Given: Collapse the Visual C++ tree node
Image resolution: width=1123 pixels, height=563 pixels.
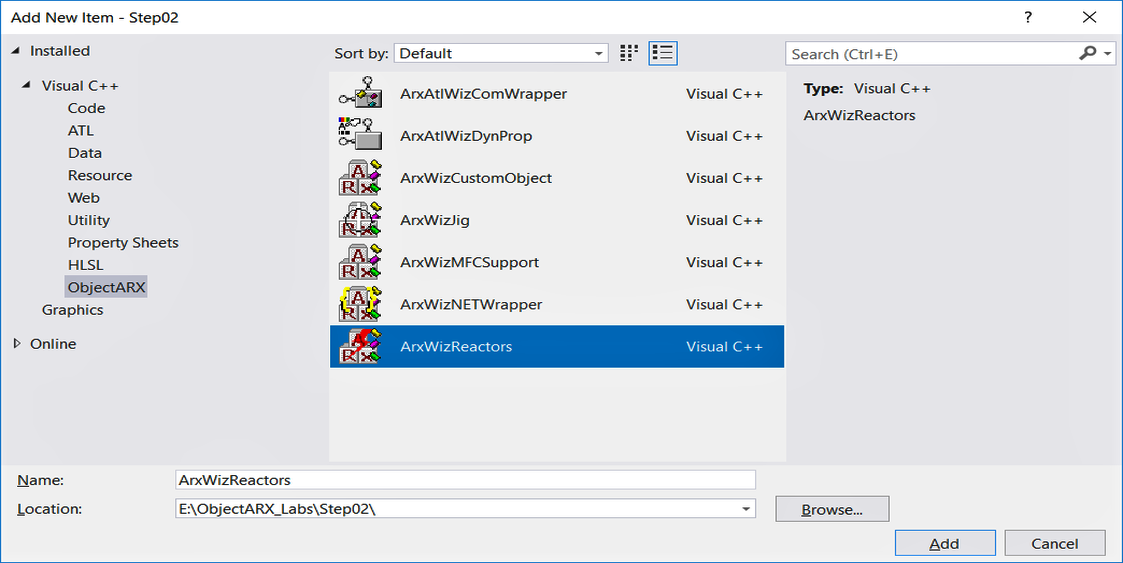Looking at the screenshot, I should pos(26,85).
